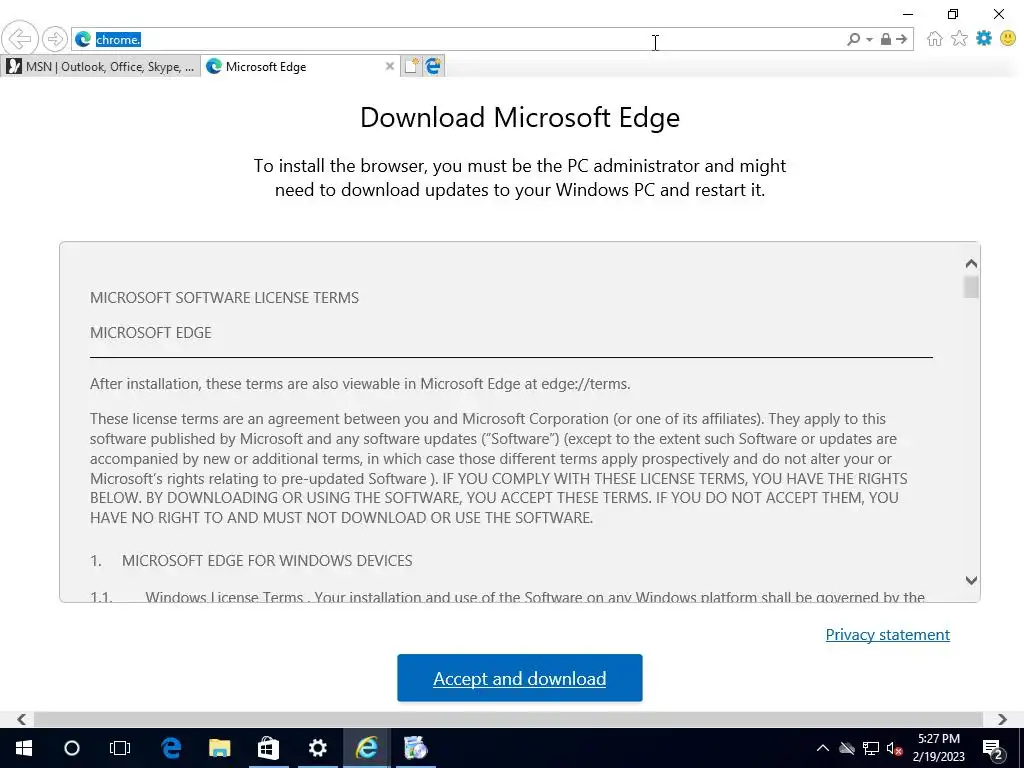Open File Explorer from taskbar
This screenshot has width=1024, height=768.
click(x=219, y=748)
